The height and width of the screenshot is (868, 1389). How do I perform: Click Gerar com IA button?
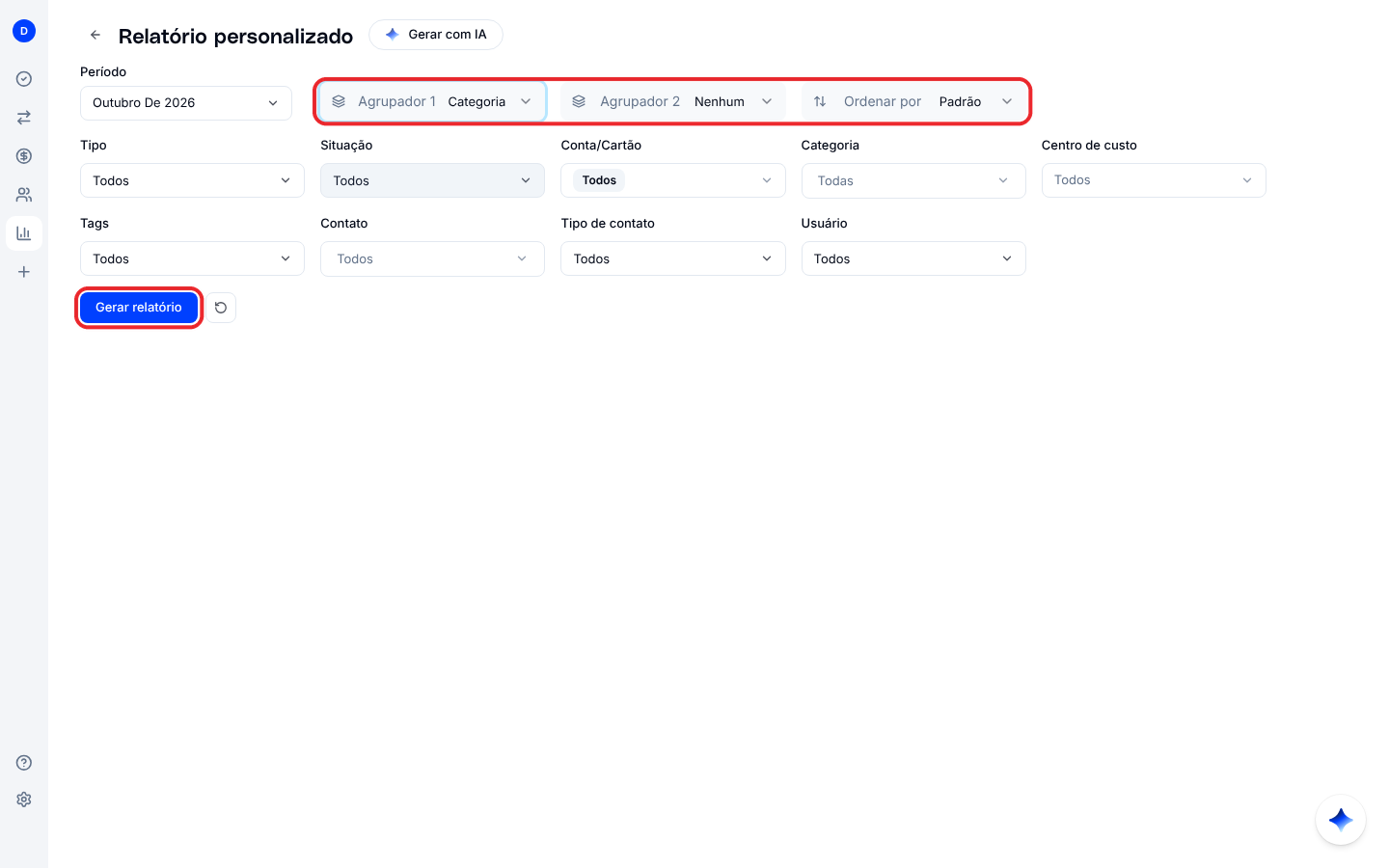pyautogui.click(x=436, y=35)
